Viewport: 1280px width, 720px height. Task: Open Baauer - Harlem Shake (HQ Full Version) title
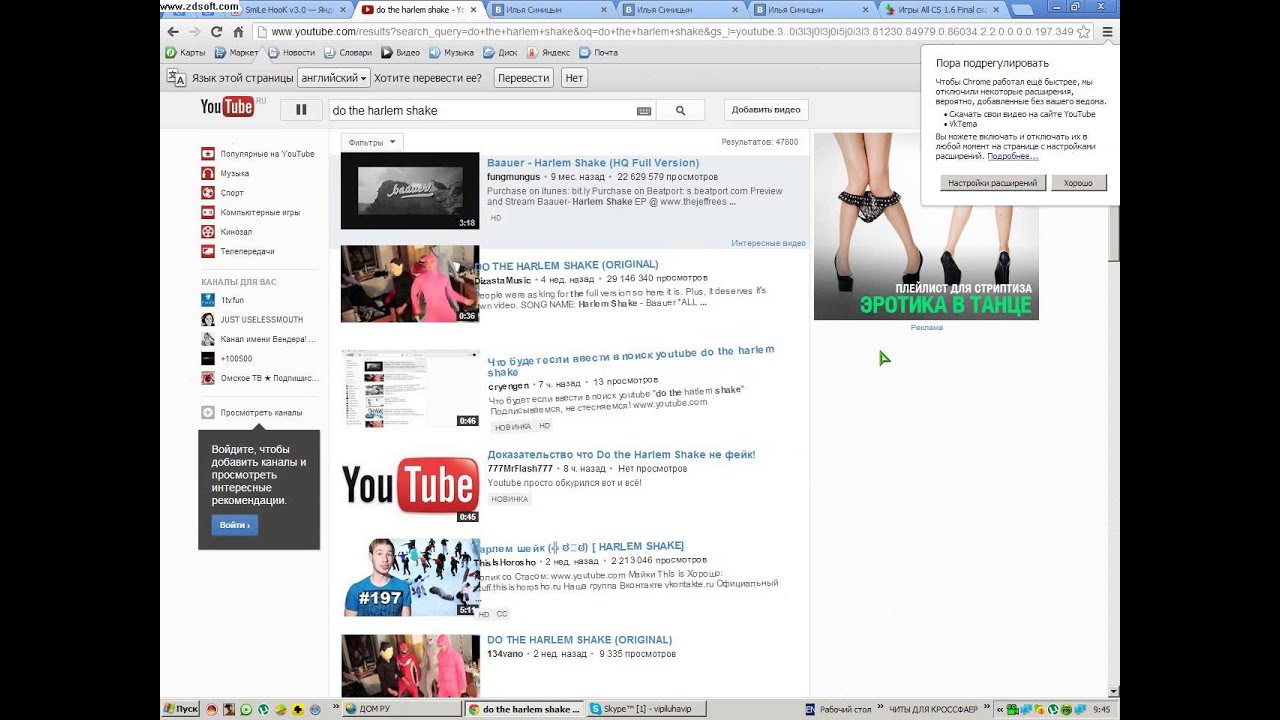coord(593,163)
